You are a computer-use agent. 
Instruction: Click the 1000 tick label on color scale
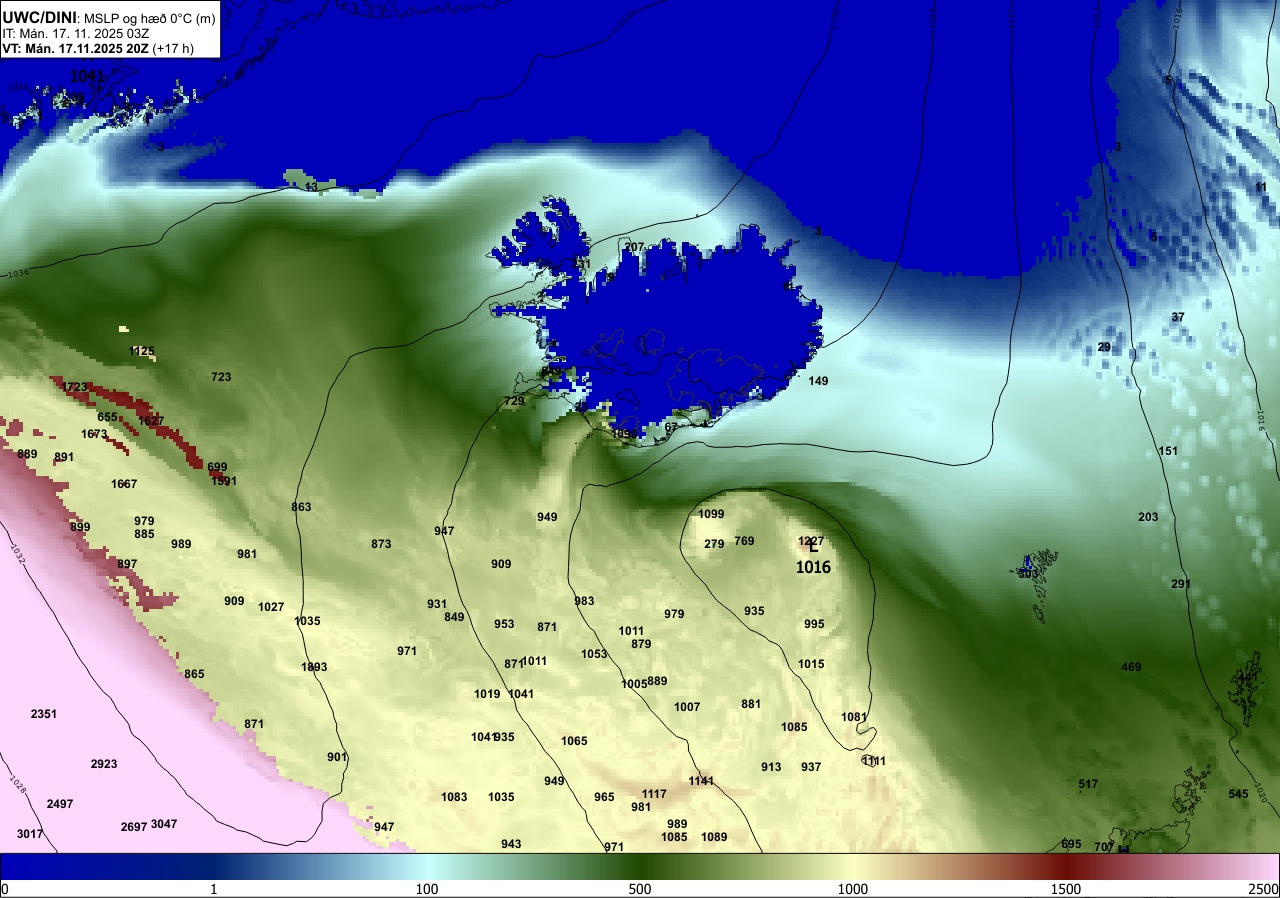click(x=853, y=889)
